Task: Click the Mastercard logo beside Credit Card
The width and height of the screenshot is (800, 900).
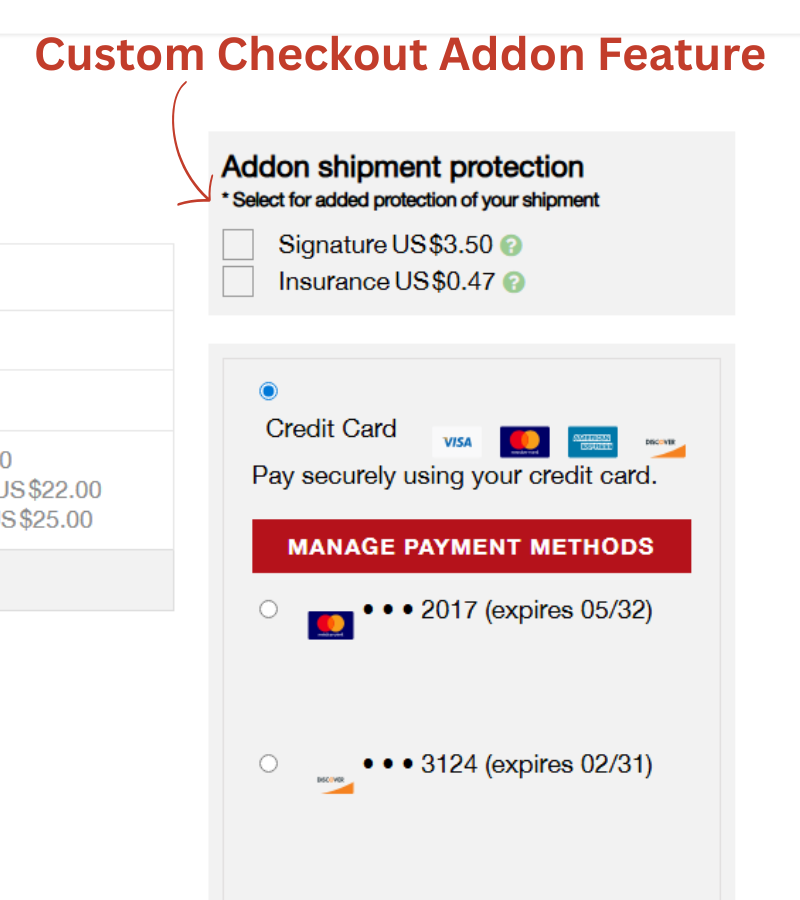Action: click(525, 442)
